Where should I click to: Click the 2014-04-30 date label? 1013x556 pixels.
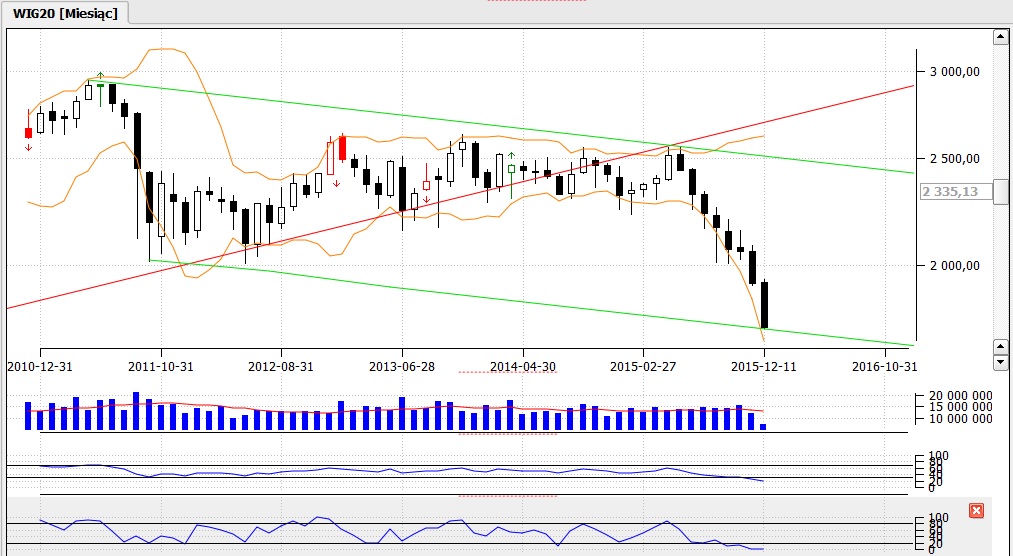tap(523, 367)
